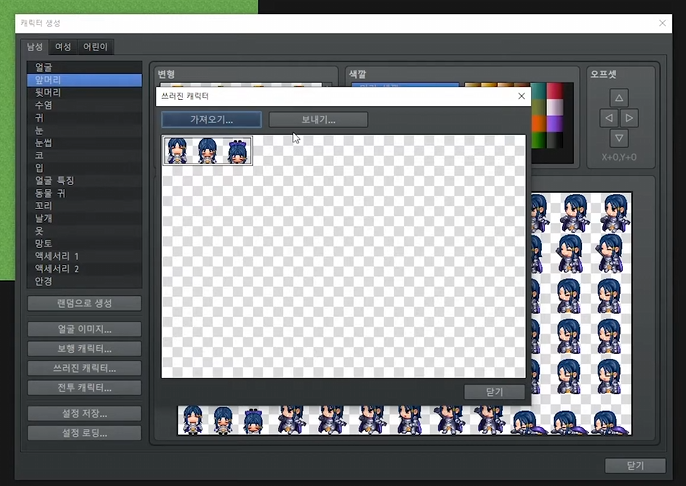Select 꼬리 in the parts list
The height and width of the screenshot is (486, 686).
(84, 206)
